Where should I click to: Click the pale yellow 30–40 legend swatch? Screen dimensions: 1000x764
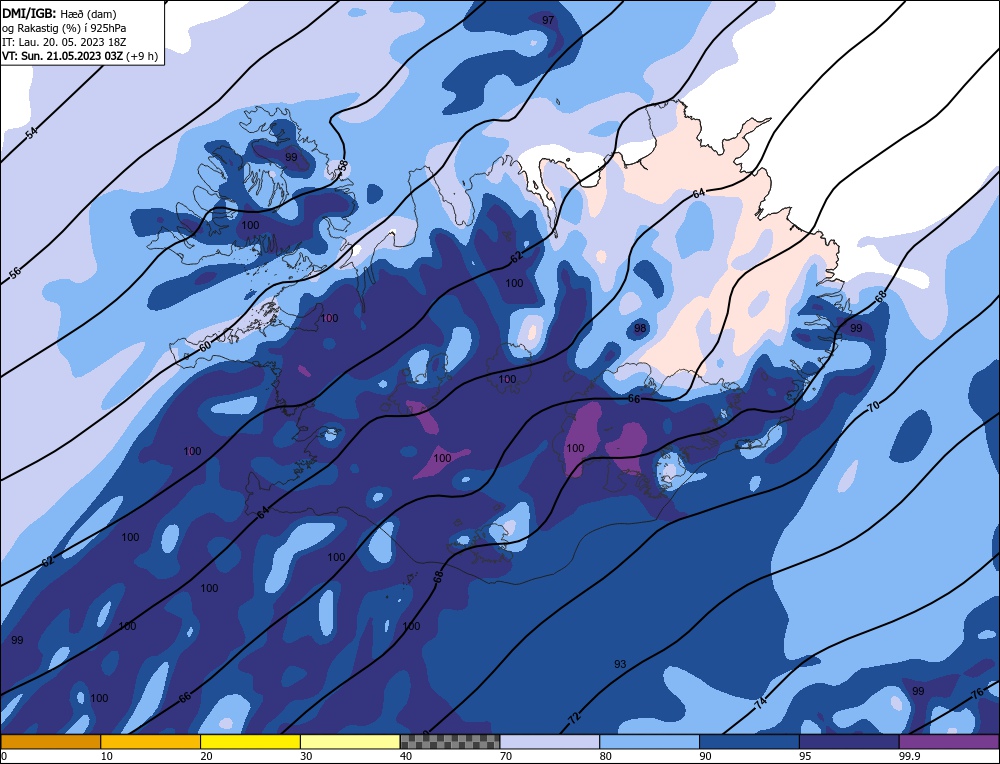tap(350, 741)
